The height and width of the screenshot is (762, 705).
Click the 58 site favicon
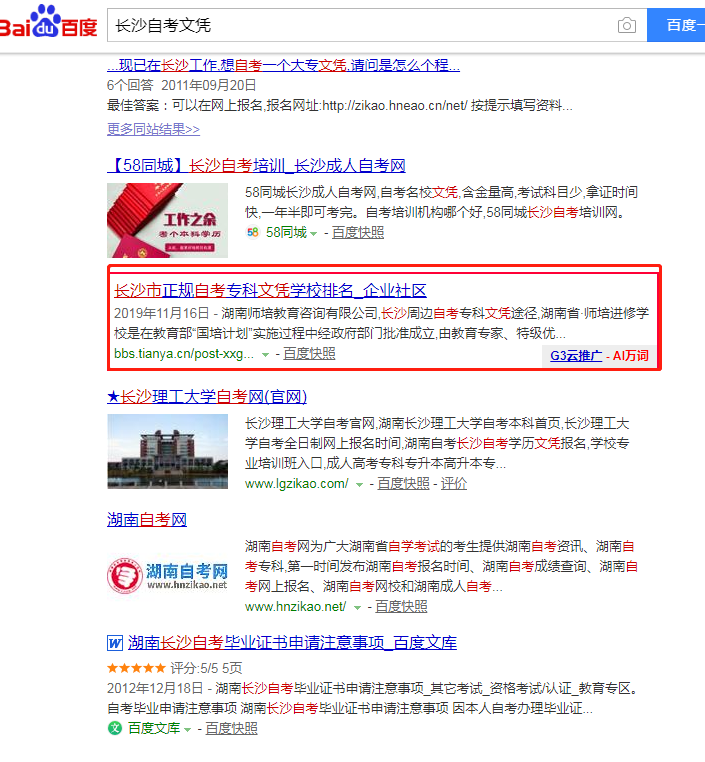[x=253, y=233]
